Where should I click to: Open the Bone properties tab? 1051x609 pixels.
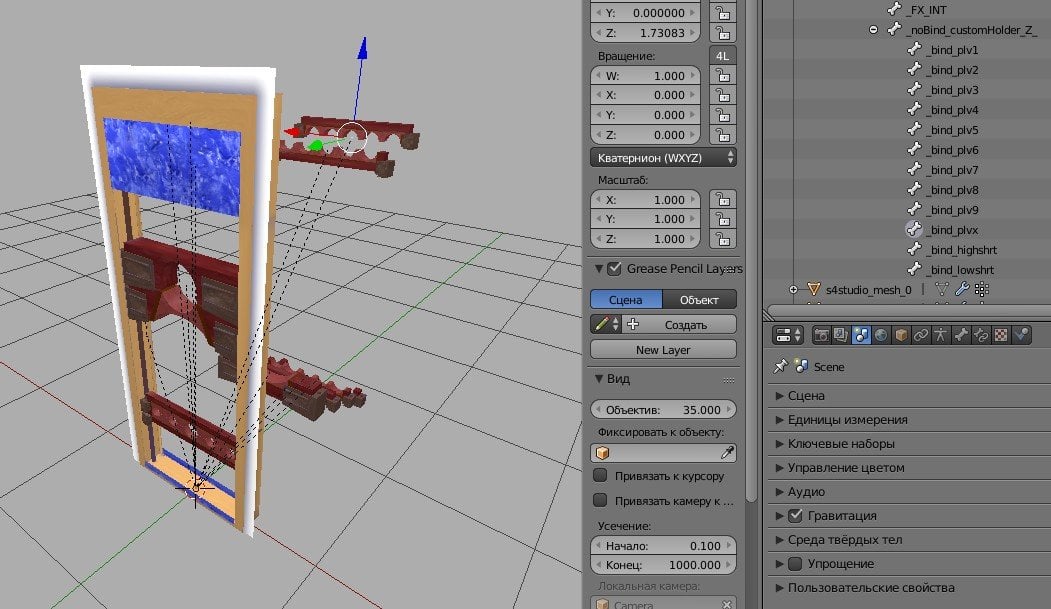(961, 335)
